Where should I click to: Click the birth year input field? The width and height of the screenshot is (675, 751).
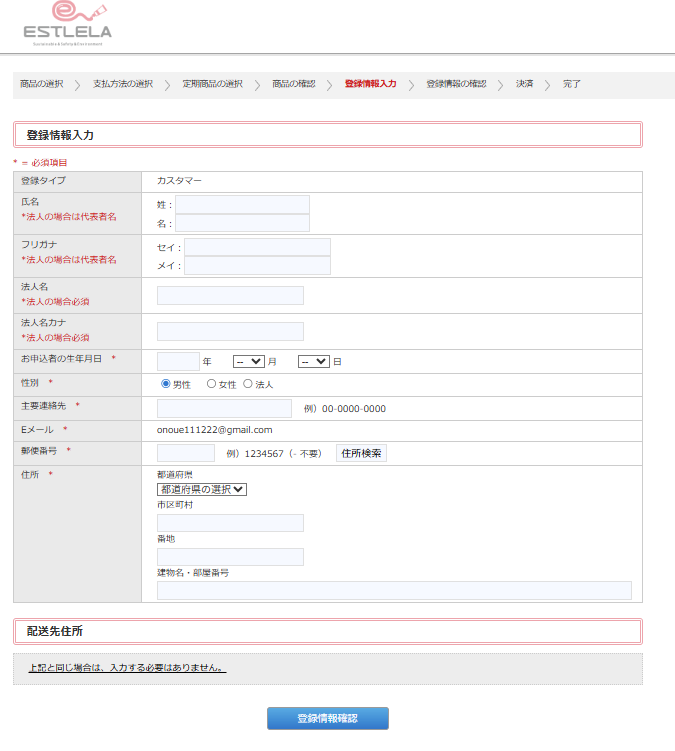coord(178,362)
